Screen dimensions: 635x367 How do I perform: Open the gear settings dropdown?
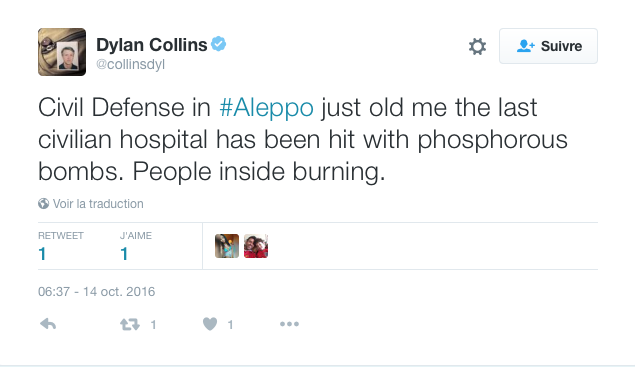click(x=477, y=46)
